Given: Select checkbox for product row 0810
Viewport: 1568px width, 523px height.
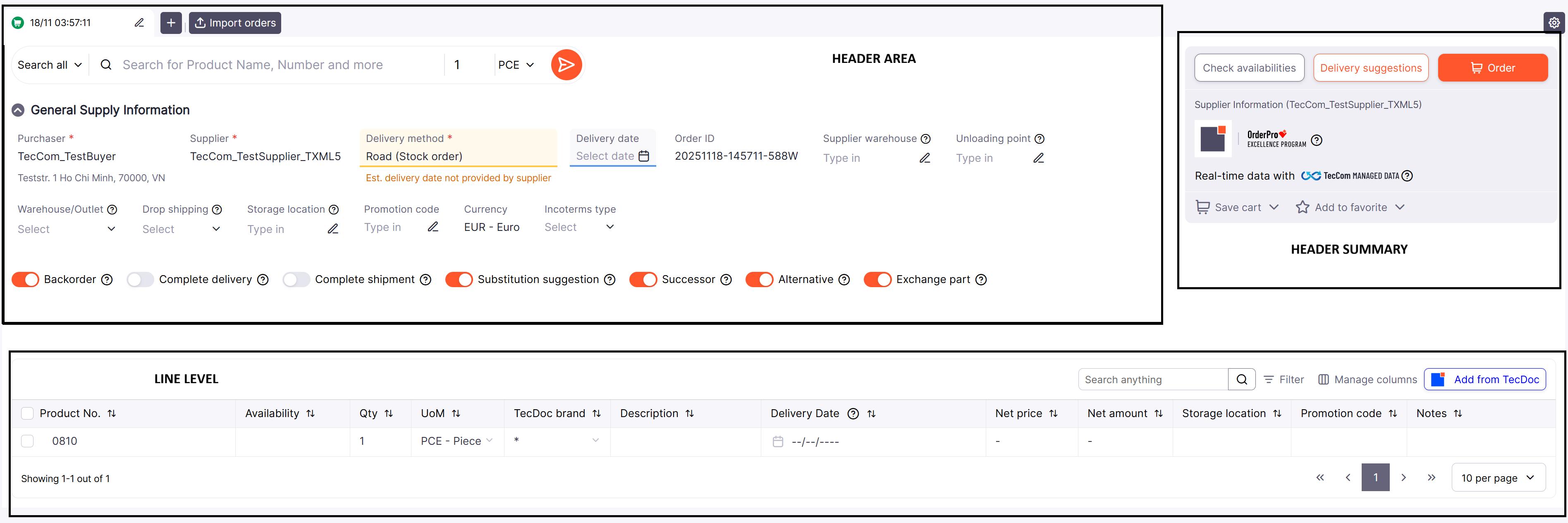Looking at the screenshot, I should pyautogui.click(x=27, y=441).
